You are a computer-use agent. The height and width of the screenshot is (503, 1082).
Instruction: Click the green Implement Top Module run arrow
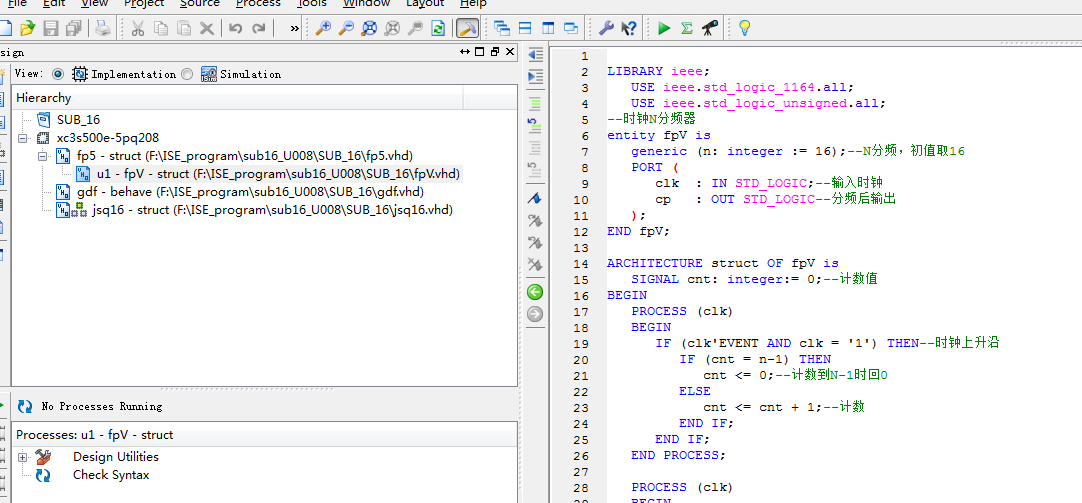(665, 28)
